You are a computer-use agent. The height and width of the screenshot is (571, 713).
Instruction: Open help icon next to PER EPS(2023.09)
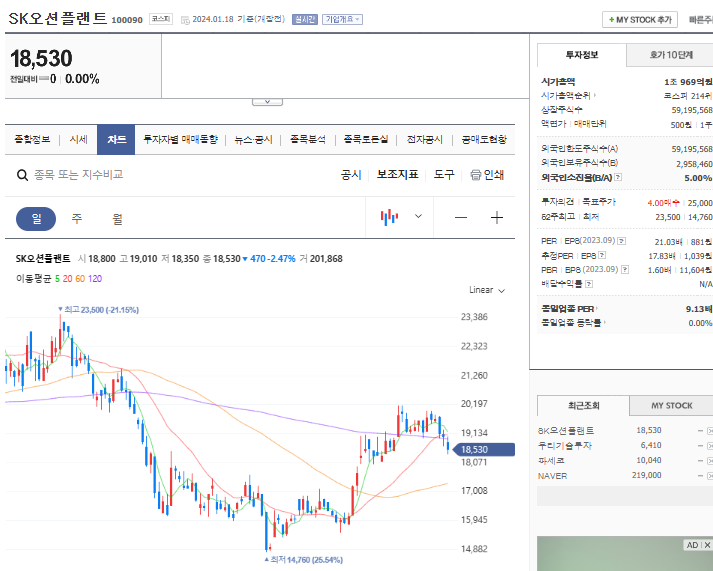622,241
